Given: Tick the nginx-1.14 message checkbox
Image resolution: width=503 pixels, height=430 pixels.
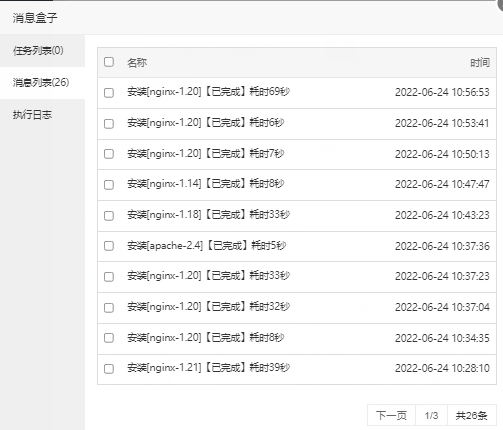Looking at the screenshot, I should 109,184.
